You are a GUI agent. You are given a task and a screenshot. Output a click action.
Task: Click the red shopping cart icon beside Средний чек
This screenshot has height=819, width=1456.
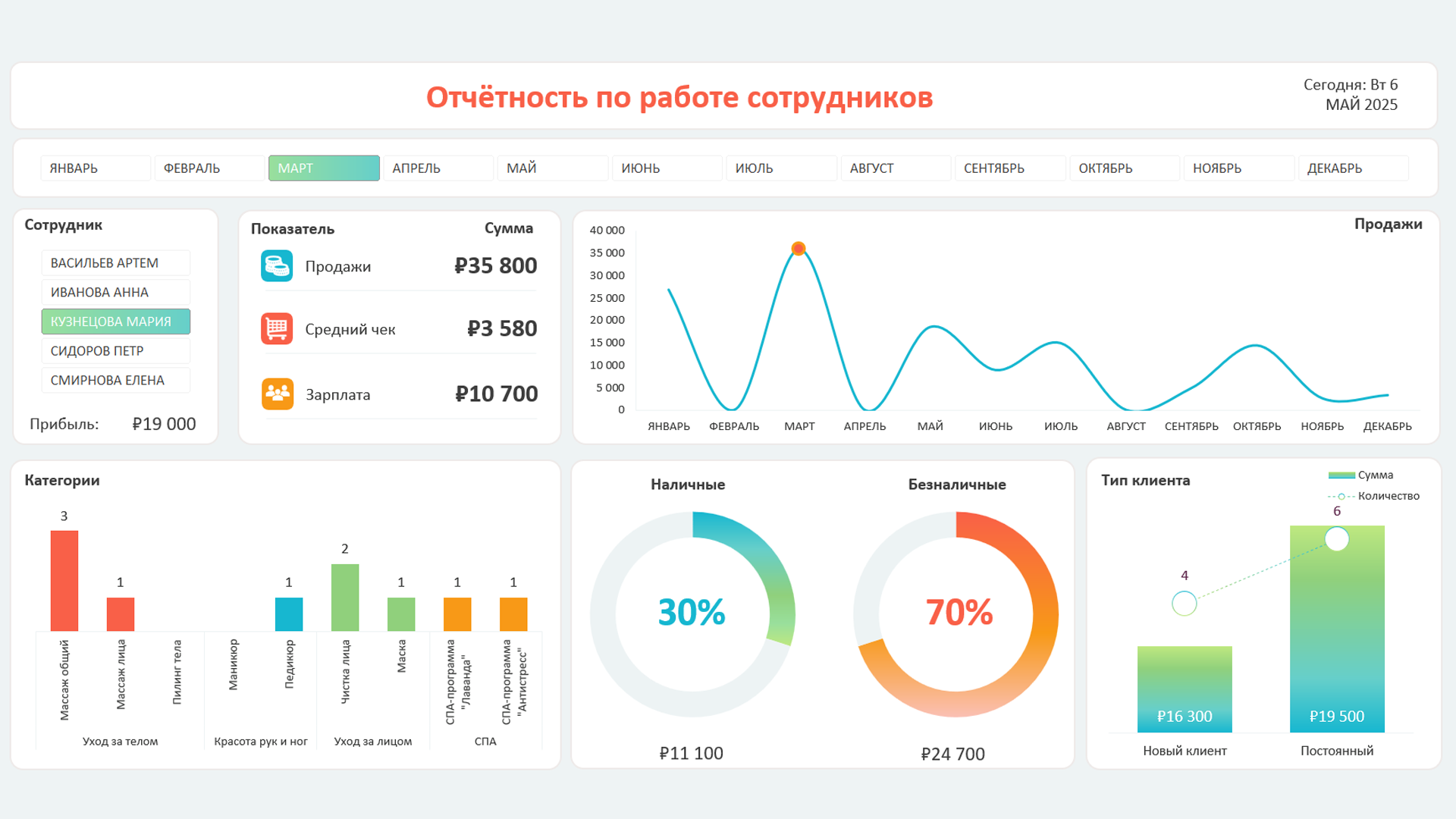click(277, 328)
